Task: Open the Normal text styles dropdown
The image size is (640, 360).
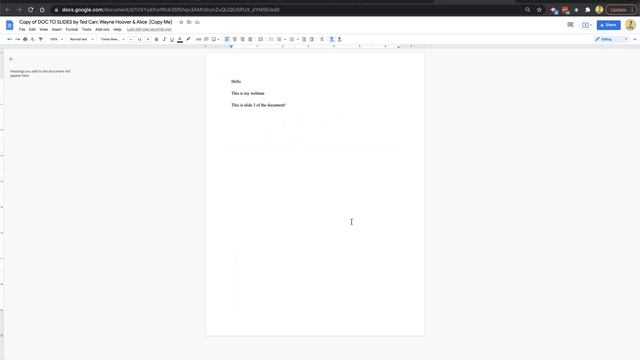Action: (81, 39)
